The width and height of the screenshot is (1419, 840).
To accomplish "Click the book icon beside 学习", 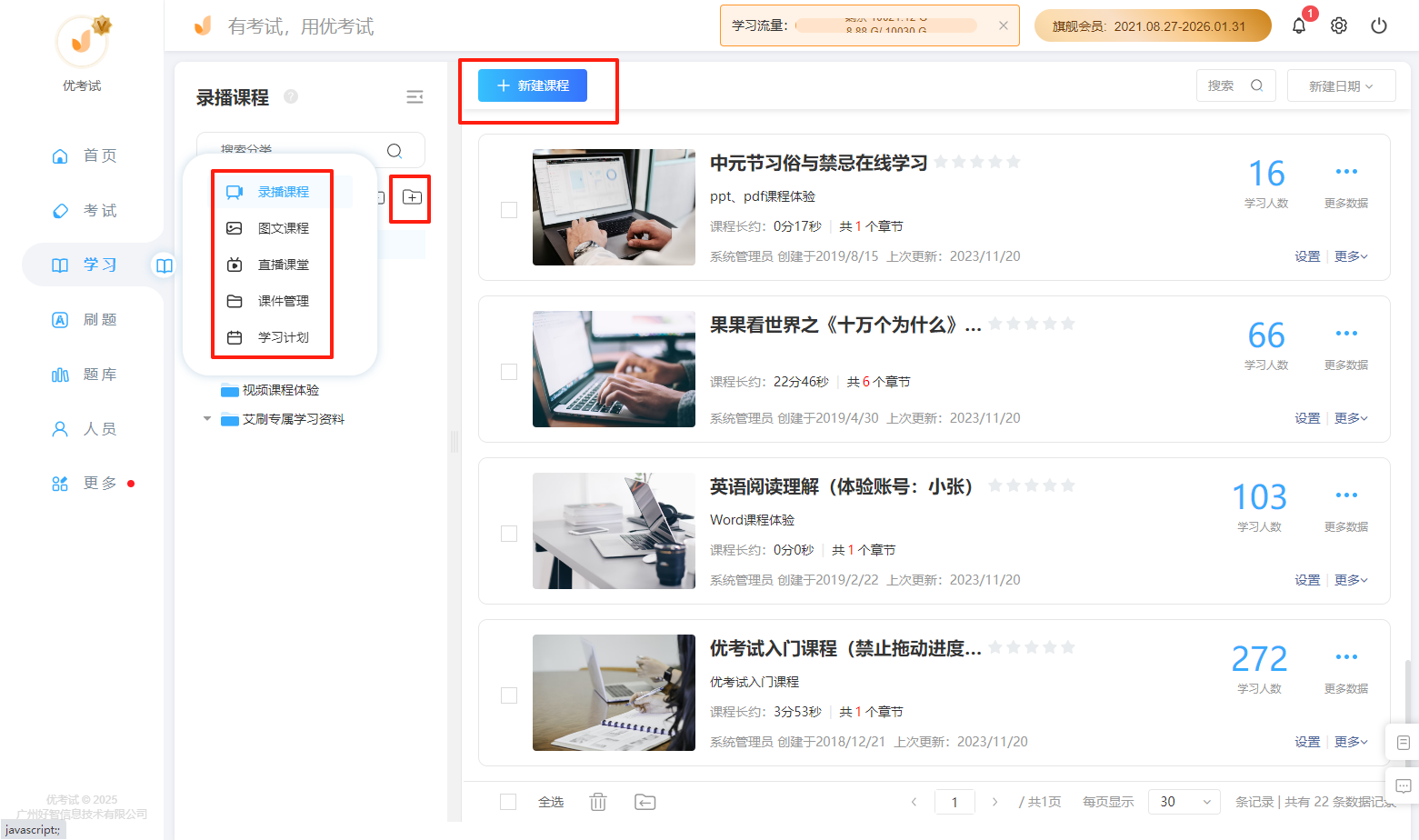I will 165,265.
